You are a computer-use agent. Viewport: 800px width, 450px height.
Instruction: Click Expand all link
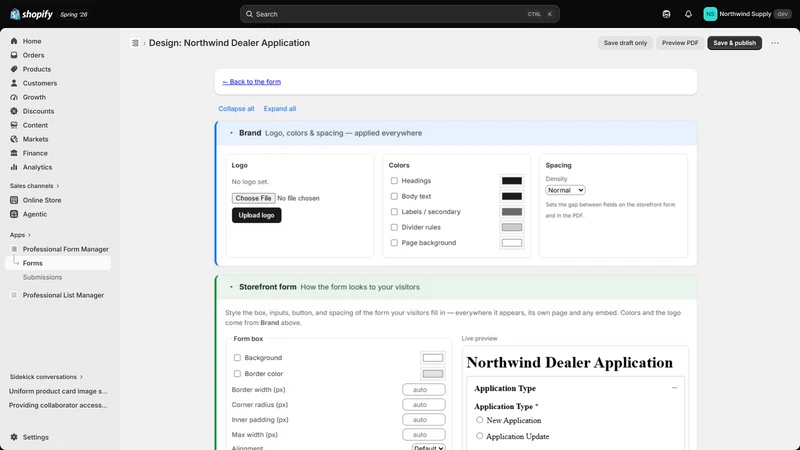pyautogui.click(x=280, y=109)
